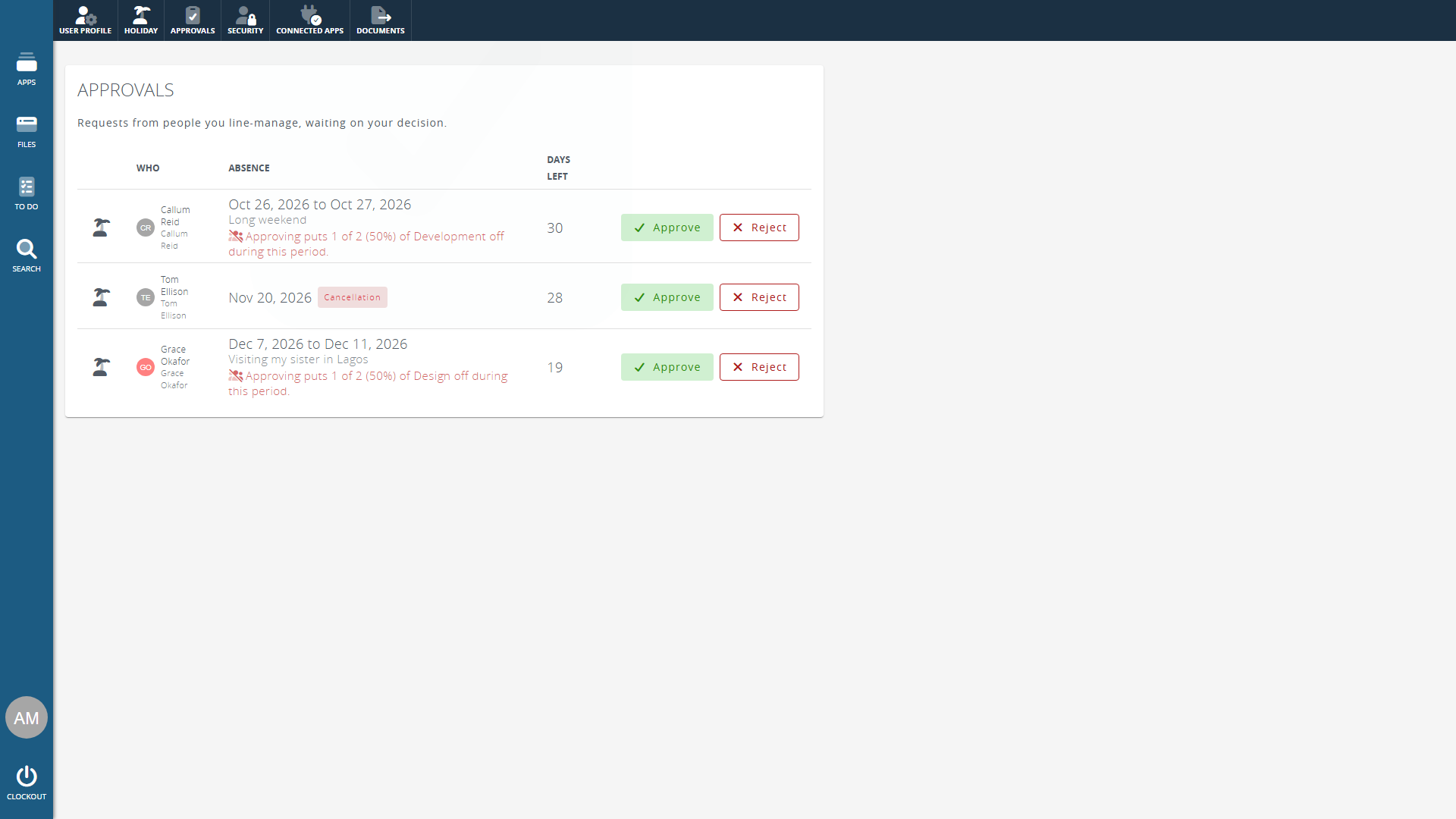Viewport: 1456px width, 819px height.
Task: Open the Holiday tab
Action: 141,20
